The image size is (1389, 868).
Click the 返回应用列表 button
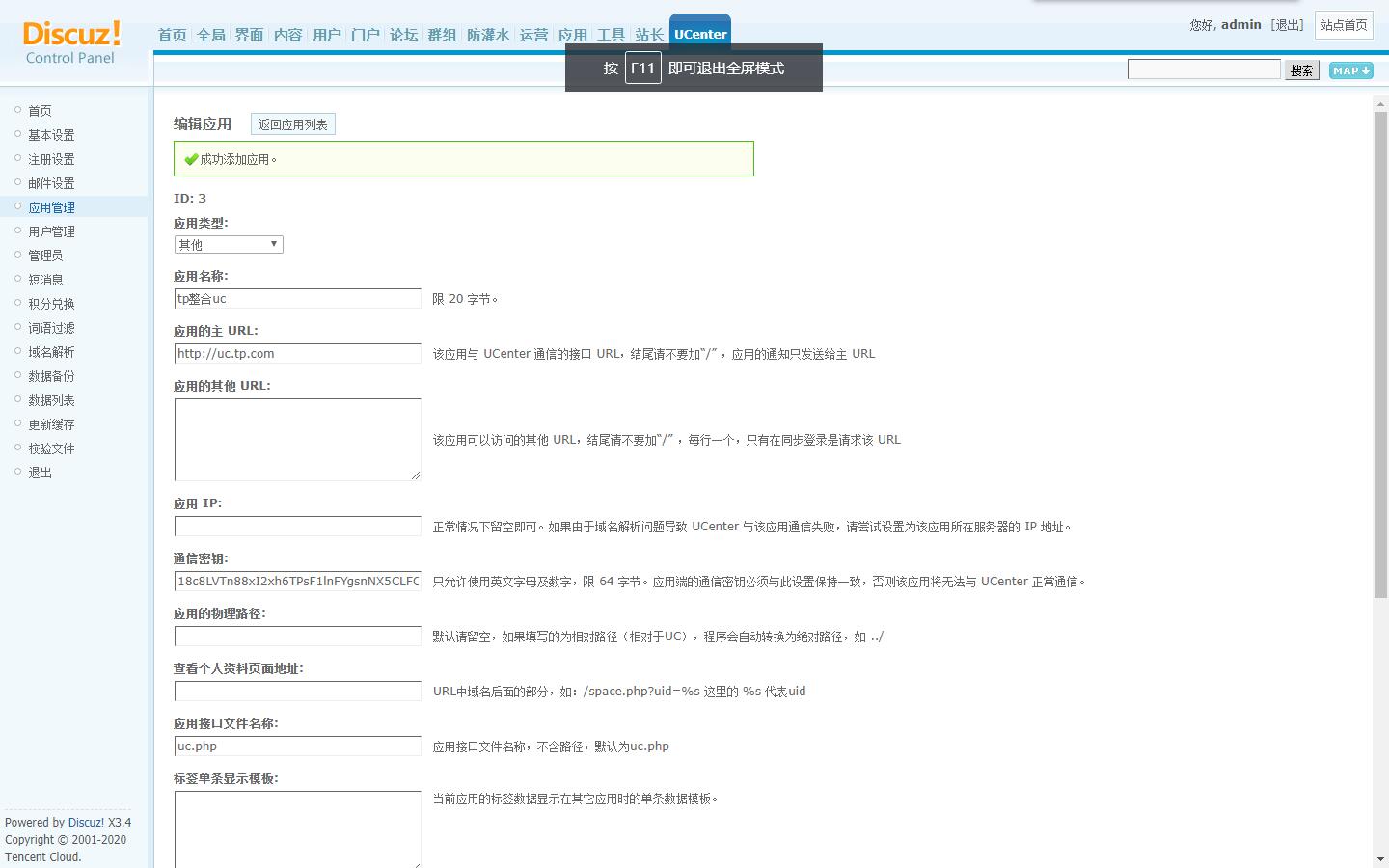[292, 123]
